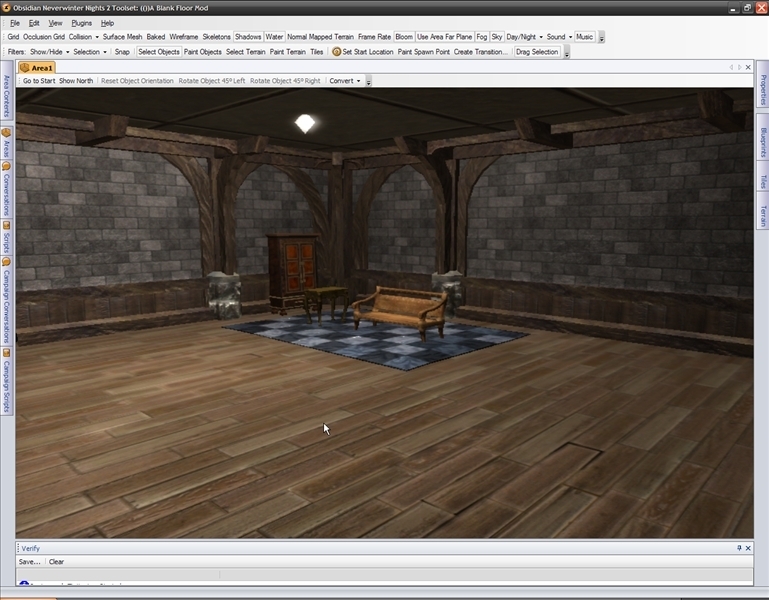Open the Show/Hide filter dropdown
Viewport: 769px width, 600px height.
pos(50,52)
